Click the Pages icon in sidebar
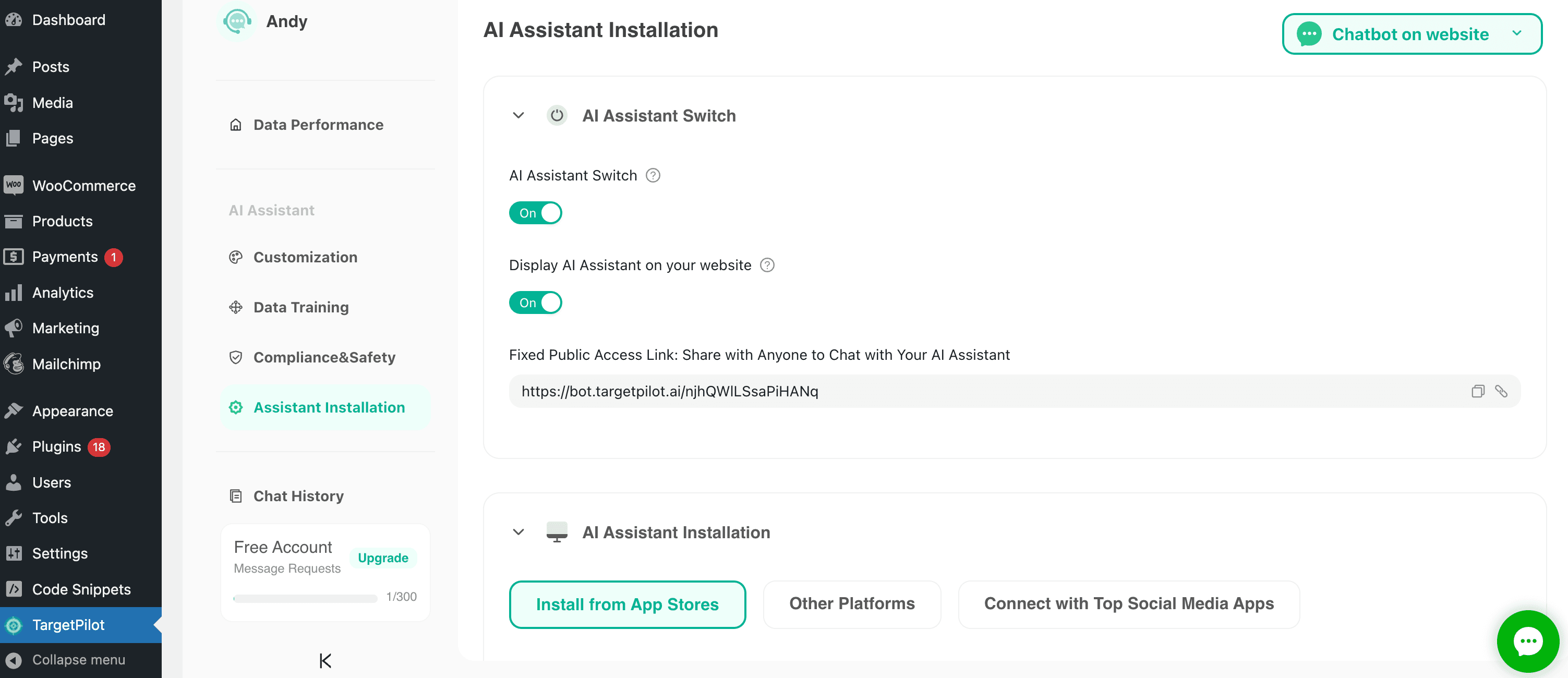This screenshot has height=678, width=1568. click(14, 138)
